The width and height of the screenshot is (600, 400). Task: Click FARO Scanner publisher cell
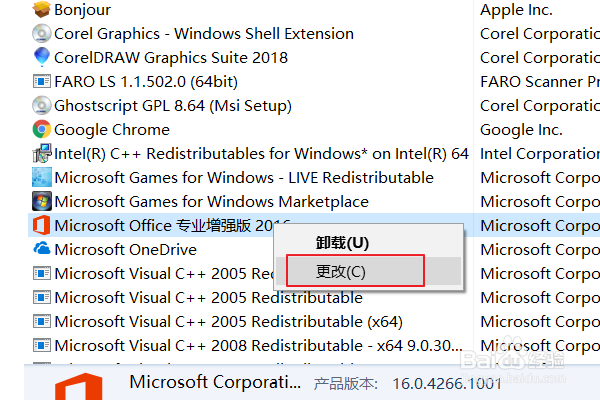539,81
